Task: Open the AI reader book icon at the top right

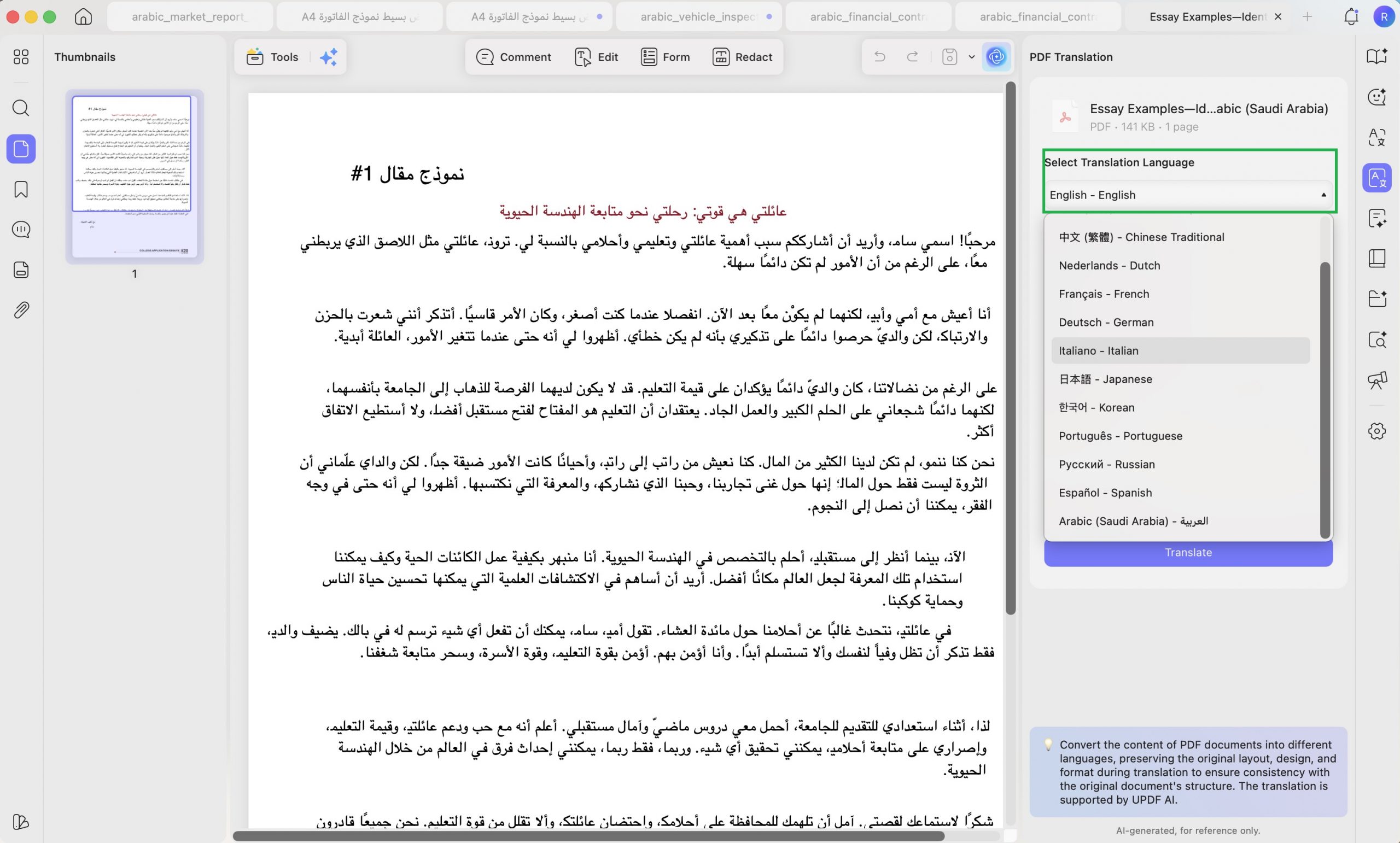Action: pos(1377,56)
